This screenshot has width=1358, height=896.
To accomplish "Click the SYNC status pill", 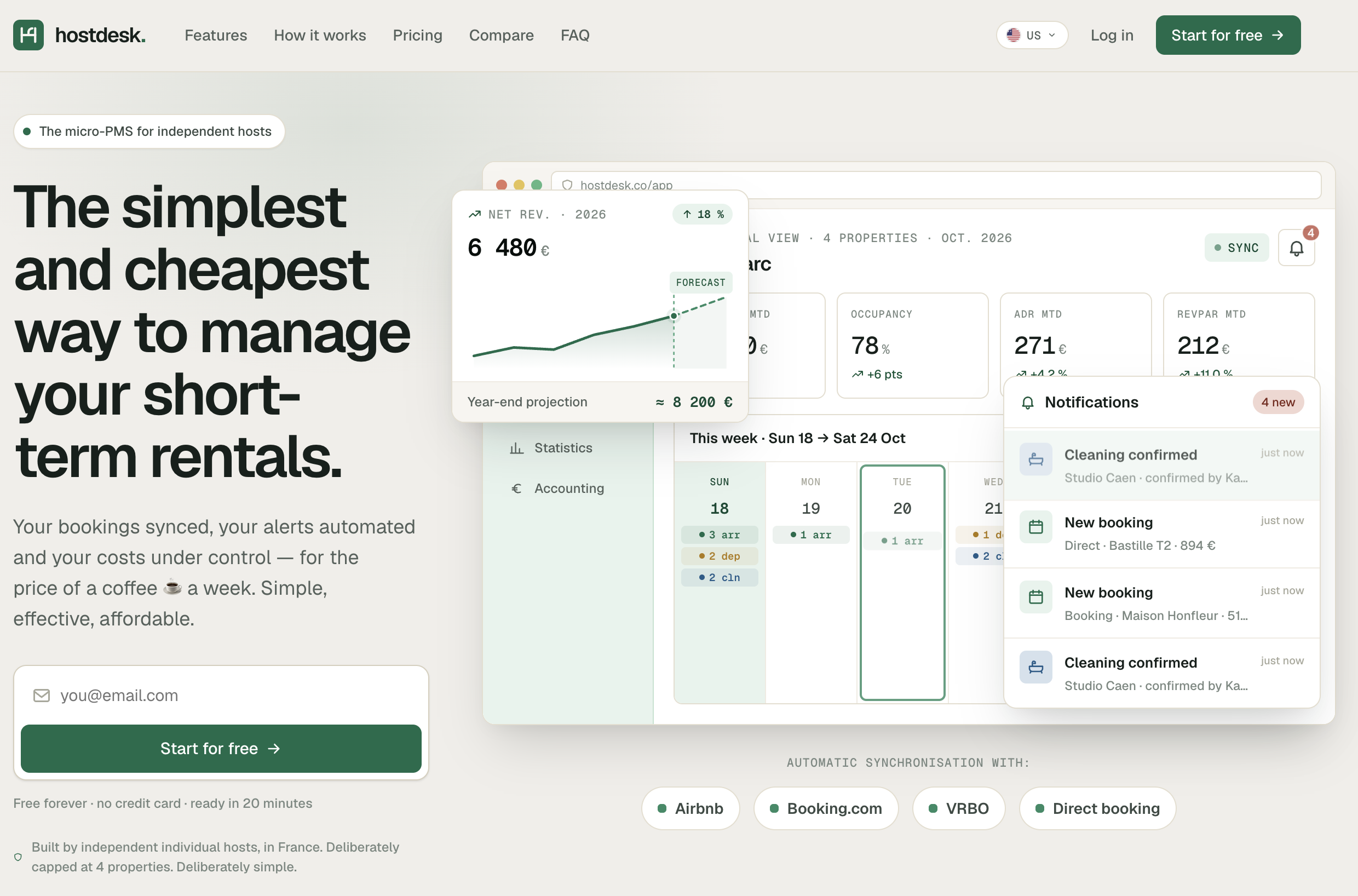I will [1237, 248].
